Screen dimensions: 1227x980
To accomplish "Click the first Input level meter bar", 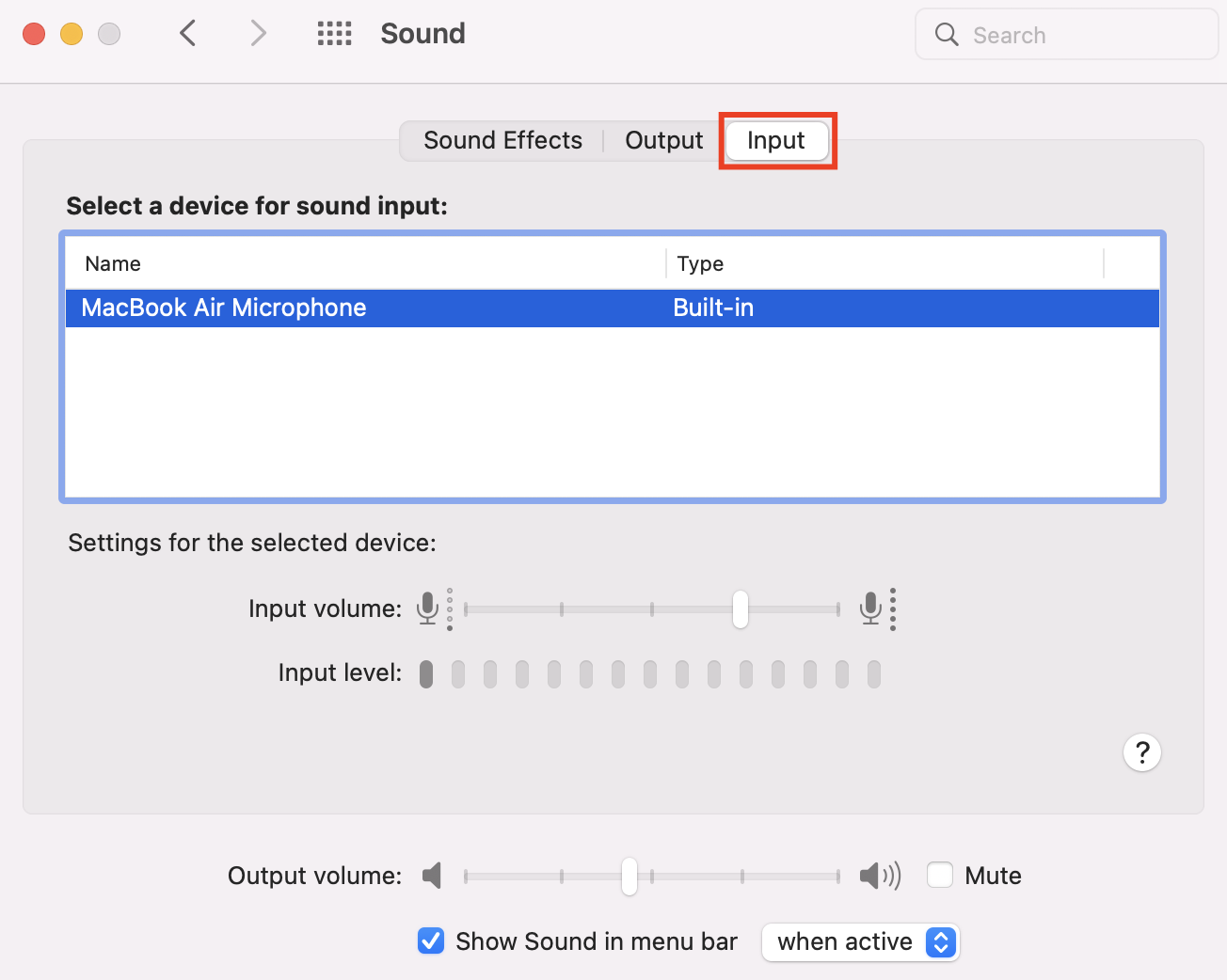I will click(x=426, y=673).
